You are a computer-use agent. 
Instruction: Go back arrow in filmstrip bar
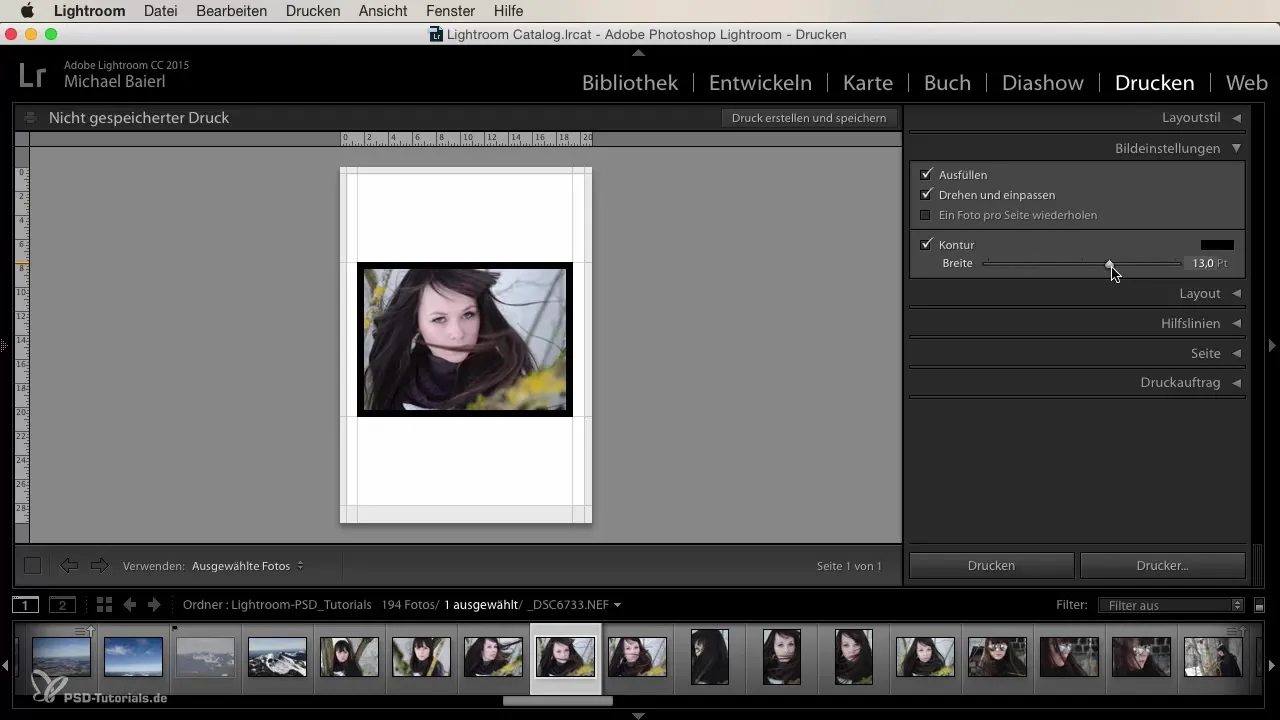pyautogui.click(x=129, y=605)
